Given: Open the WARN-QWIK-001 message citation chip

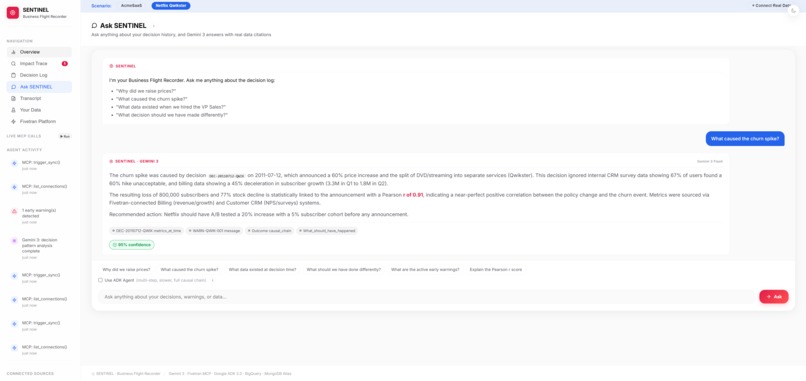Looking at the screenshot, I should coord(214,231).
